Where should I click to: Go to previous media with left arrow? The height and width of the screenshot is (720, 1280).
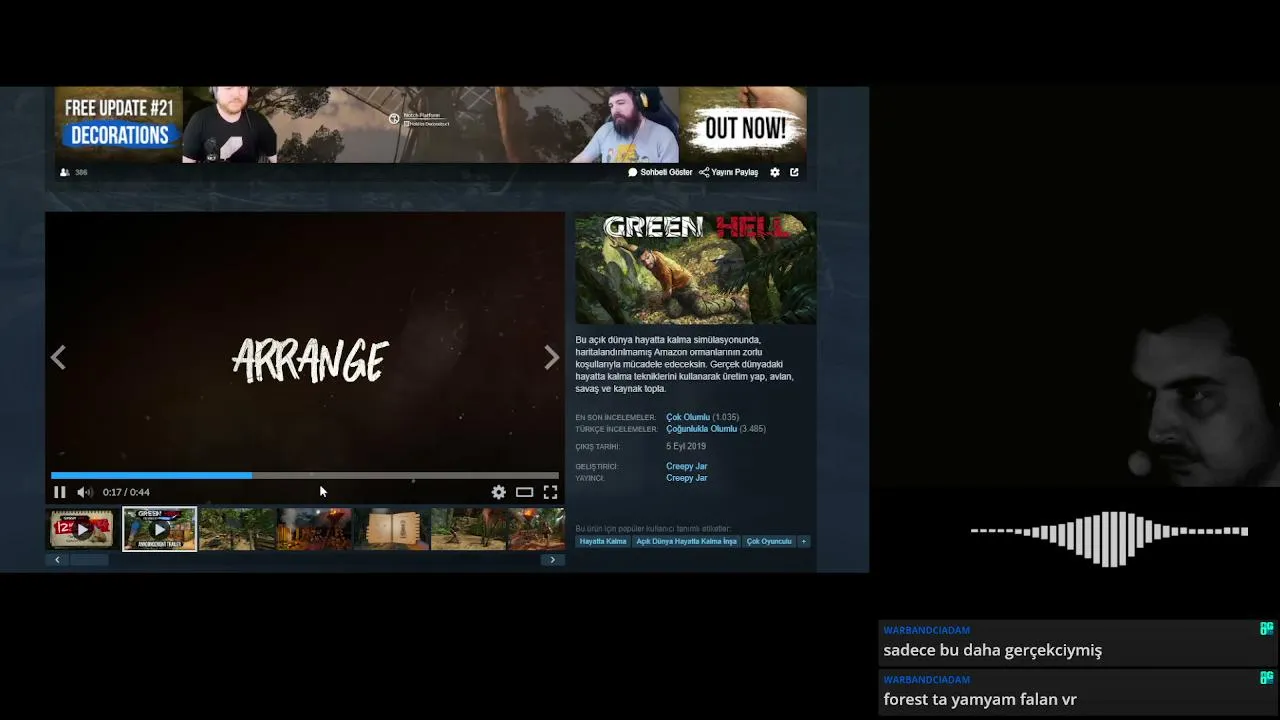(x=58, y=357)
